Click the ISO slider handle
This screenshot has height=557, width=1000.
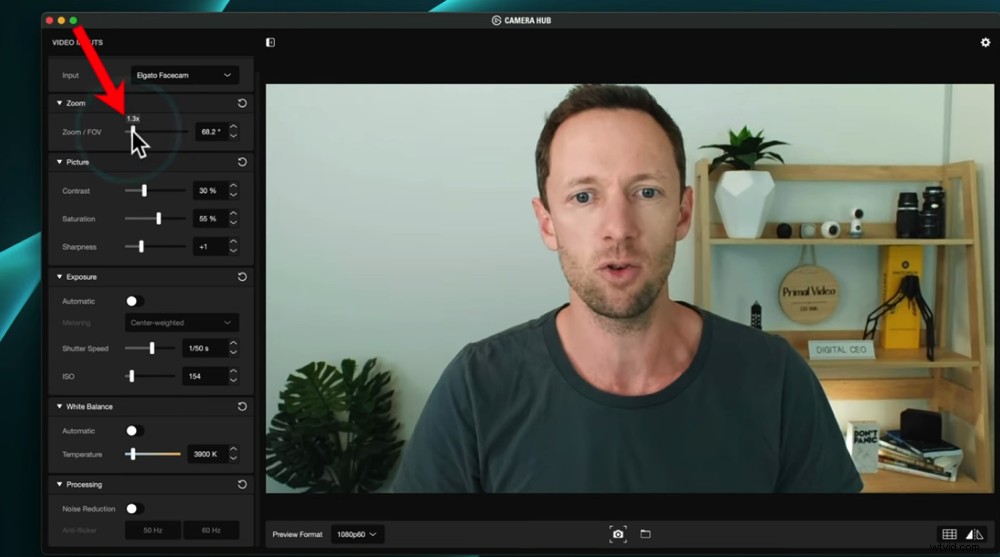(x=131, y=376)
